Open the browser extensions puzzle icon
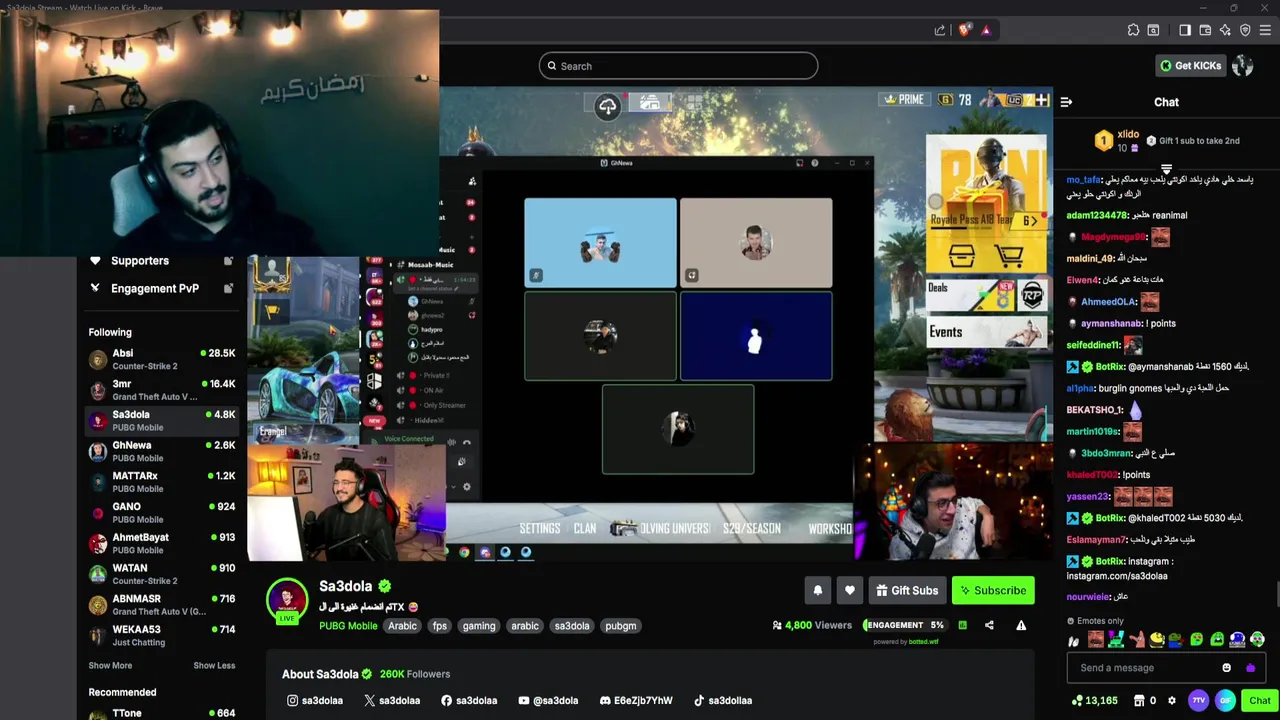Screen dimensions: 1280x720 tap(1133, 30)
